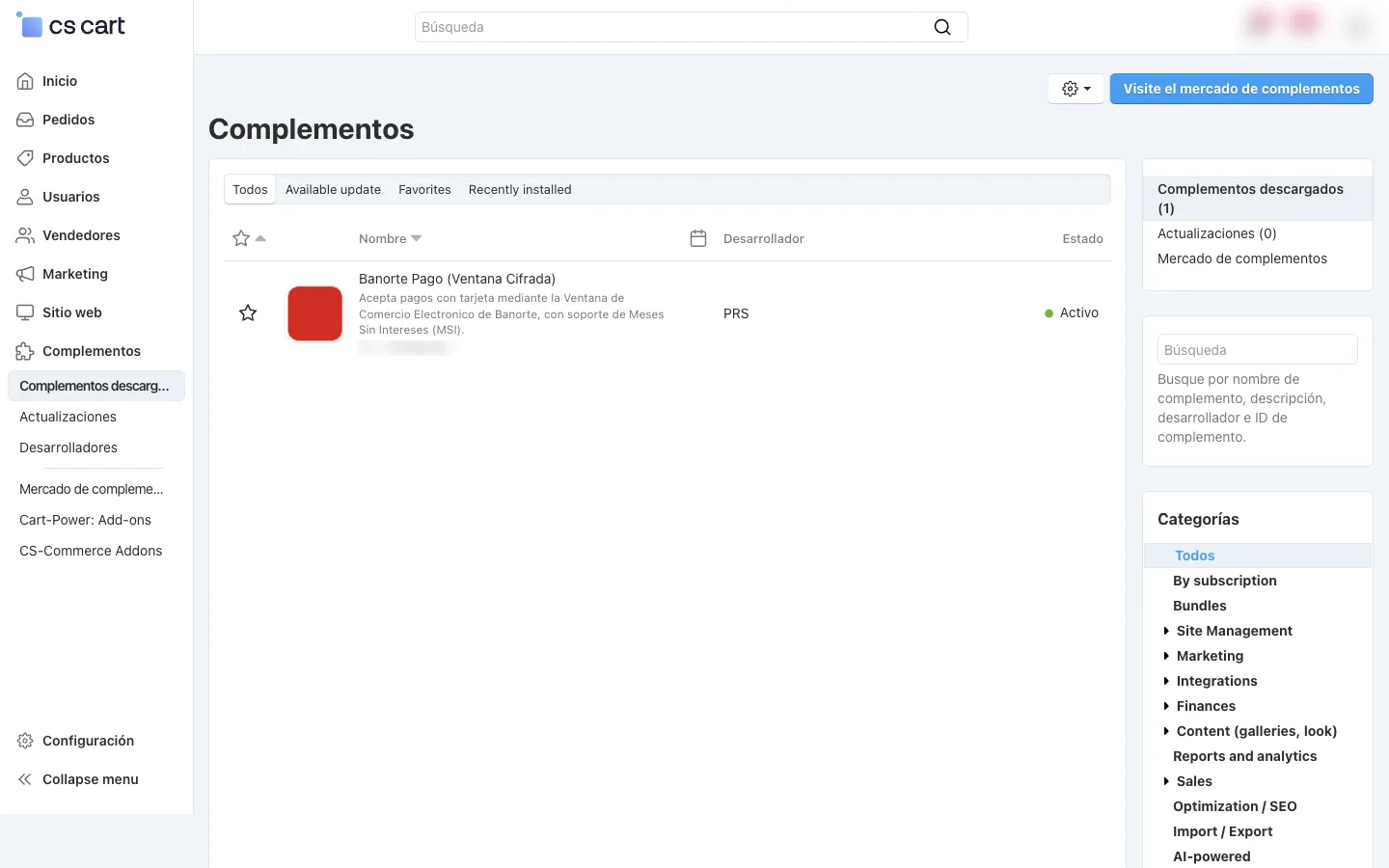Focus the add-on Búsqueda filter field

[x=1258, y=349]
